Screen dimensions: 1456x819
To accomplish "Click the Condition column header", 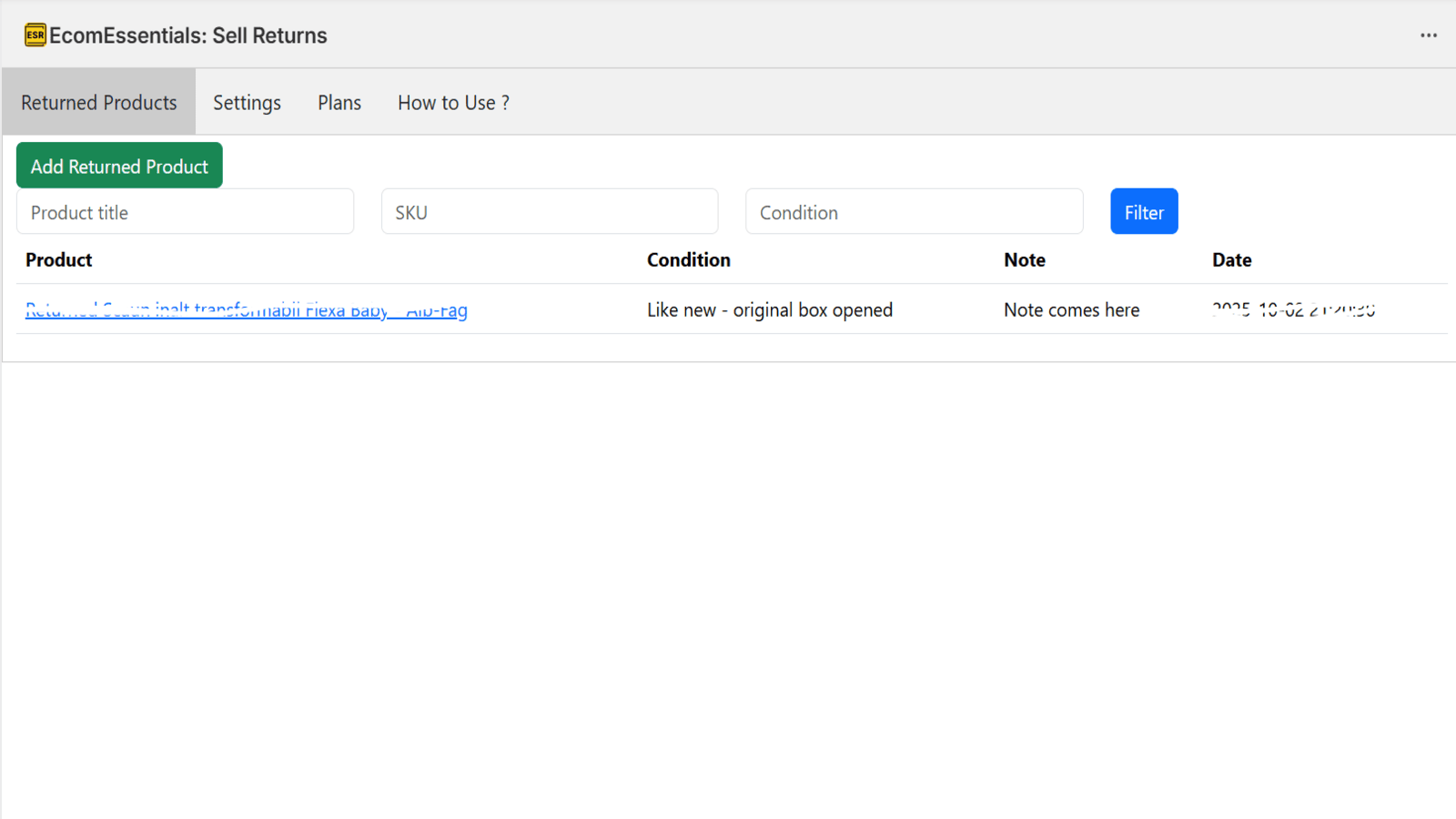I will [689, 260].
